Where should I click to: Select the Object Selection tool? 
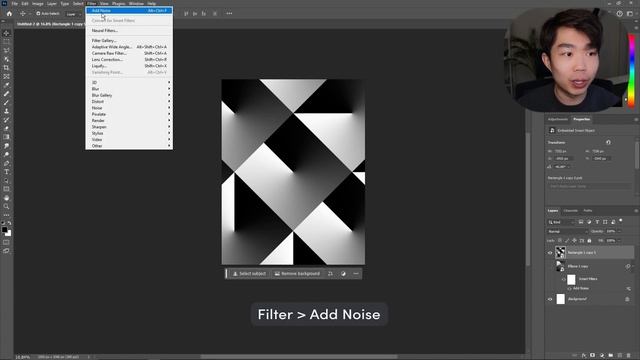[x=6, y=59]
